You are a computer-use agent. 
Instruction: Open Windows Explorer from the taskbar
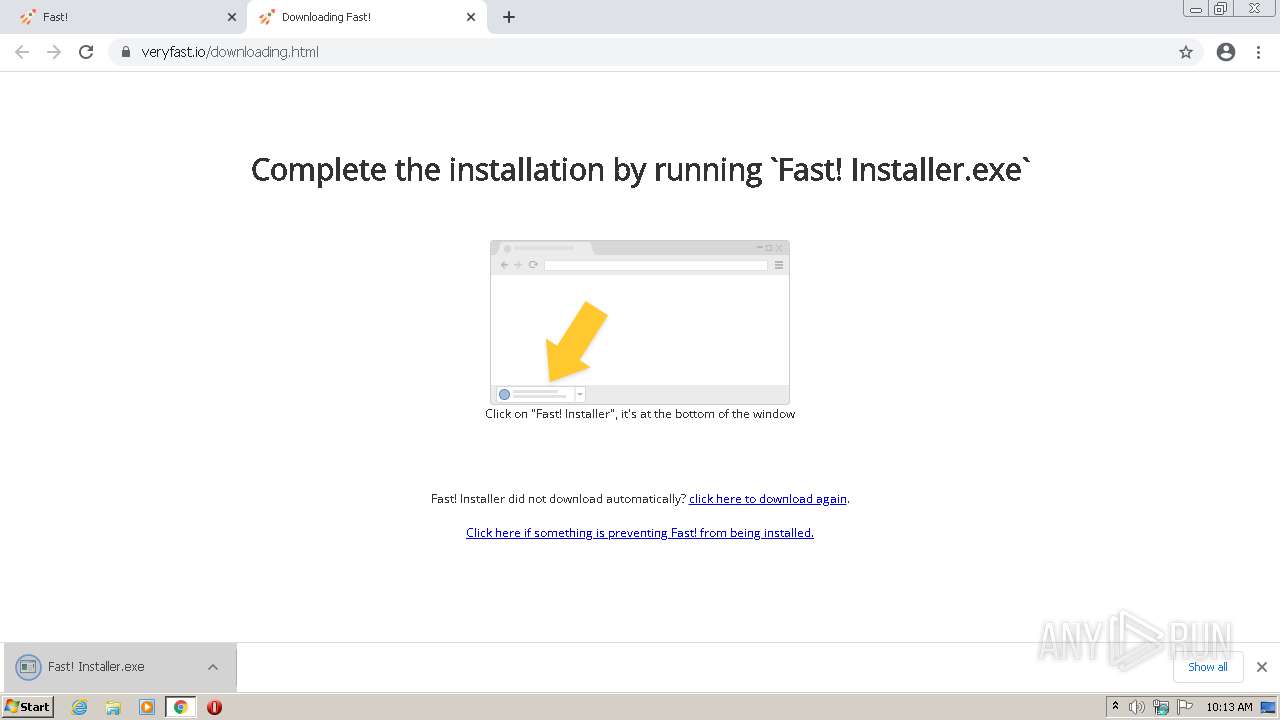tap(113, 707)
